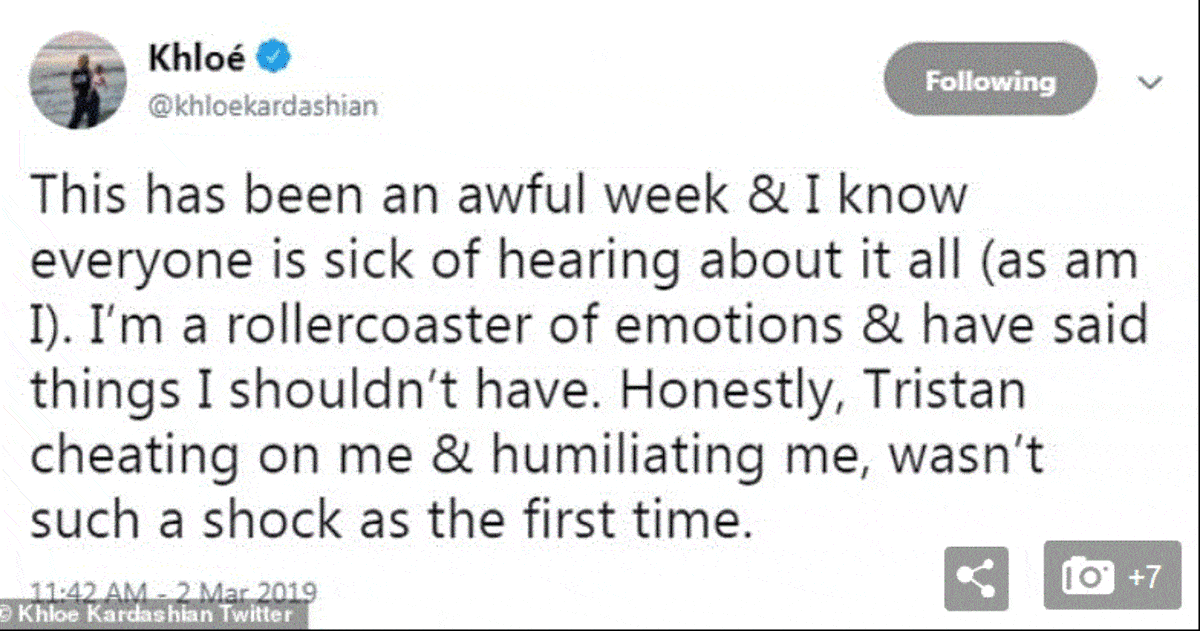Toggle the Following button

tap(989, 81)
